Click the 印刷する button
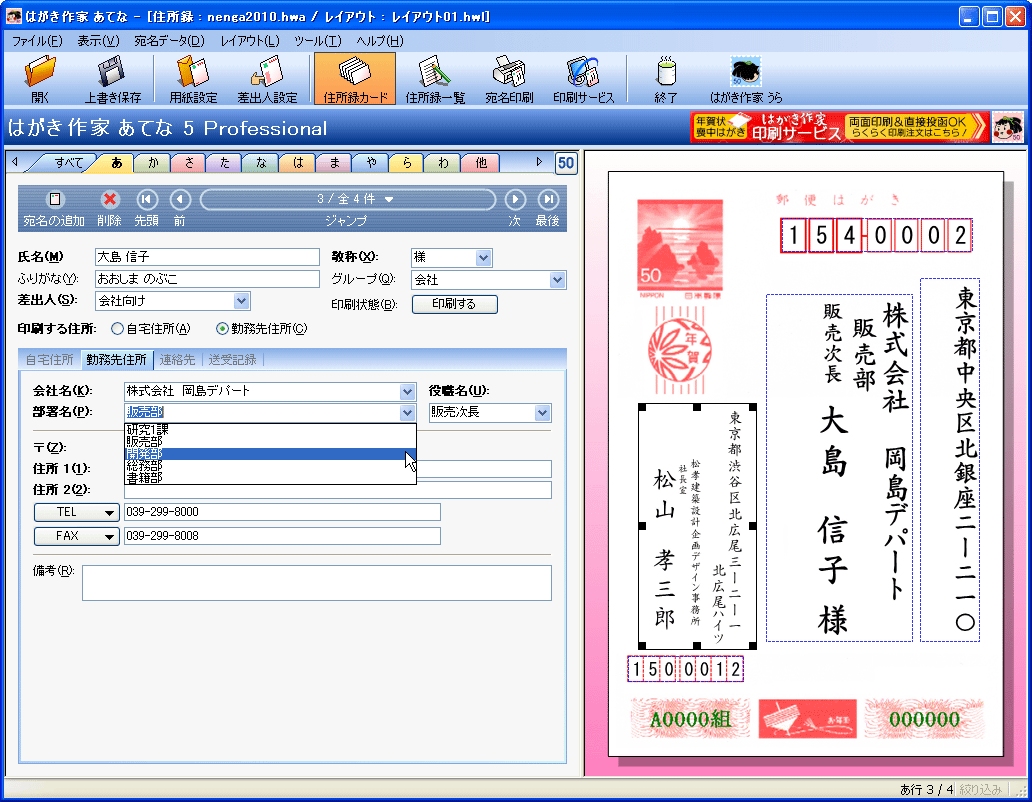Screen dimensions: 1032x802 pyautogui.click(x=454, y=304)
